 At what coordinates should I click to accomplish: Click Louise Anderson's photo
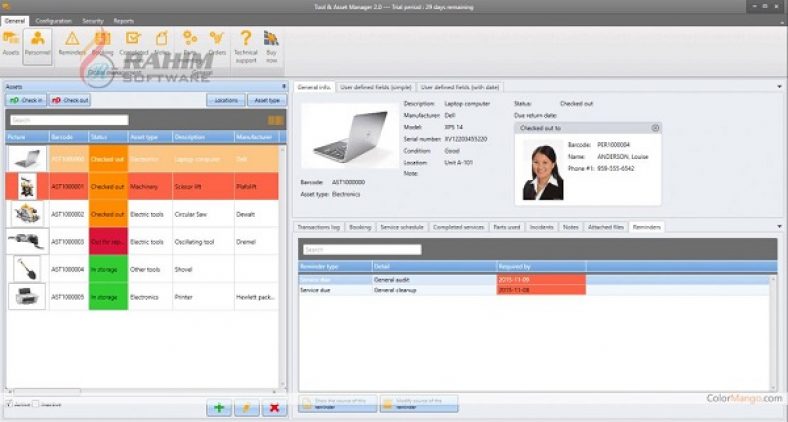(x=543, y=170)
